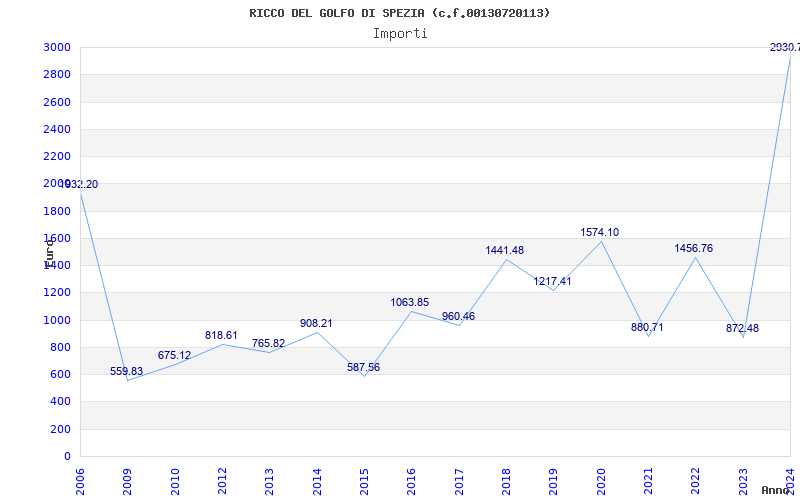Click the 2015 x-axis year label
Image resolution: width=800 pixels, height=500 pixels.
tap(364, 482)
